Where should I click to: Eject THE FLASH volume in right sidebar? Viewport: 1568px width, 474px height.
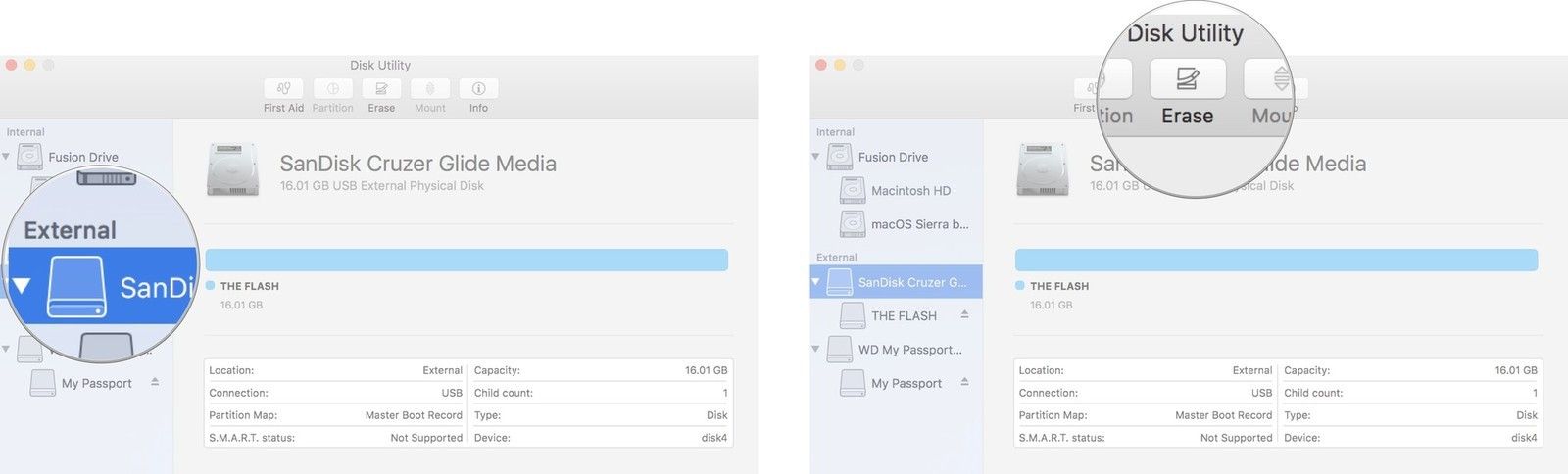[964, 314]
